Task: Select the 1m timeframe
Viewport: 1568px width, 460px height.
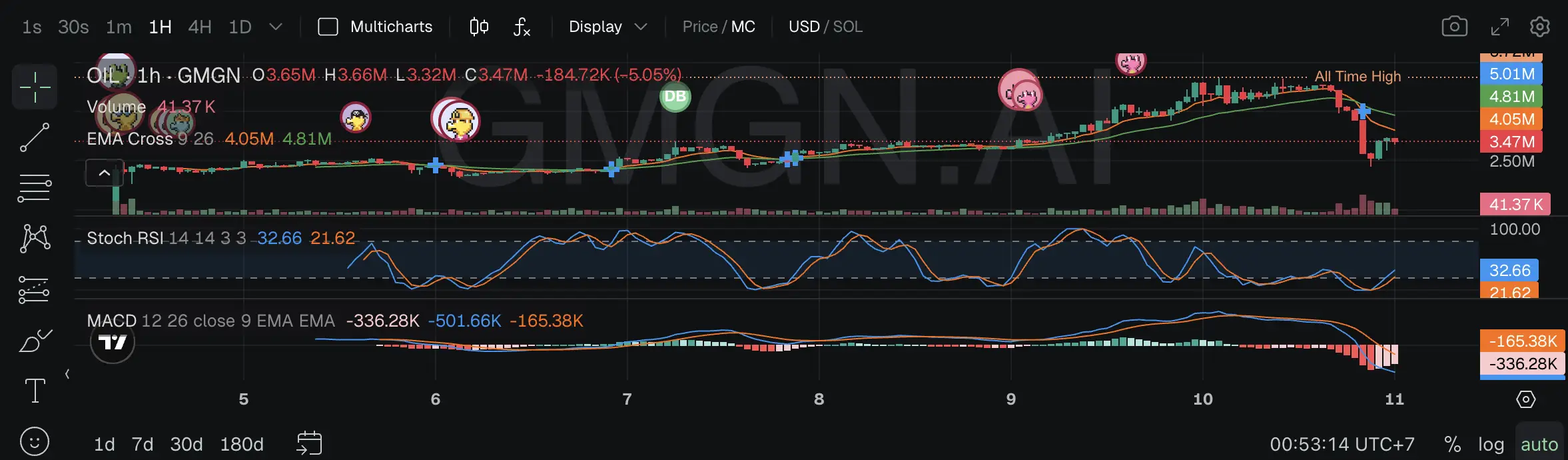Action: pos(119,27)
